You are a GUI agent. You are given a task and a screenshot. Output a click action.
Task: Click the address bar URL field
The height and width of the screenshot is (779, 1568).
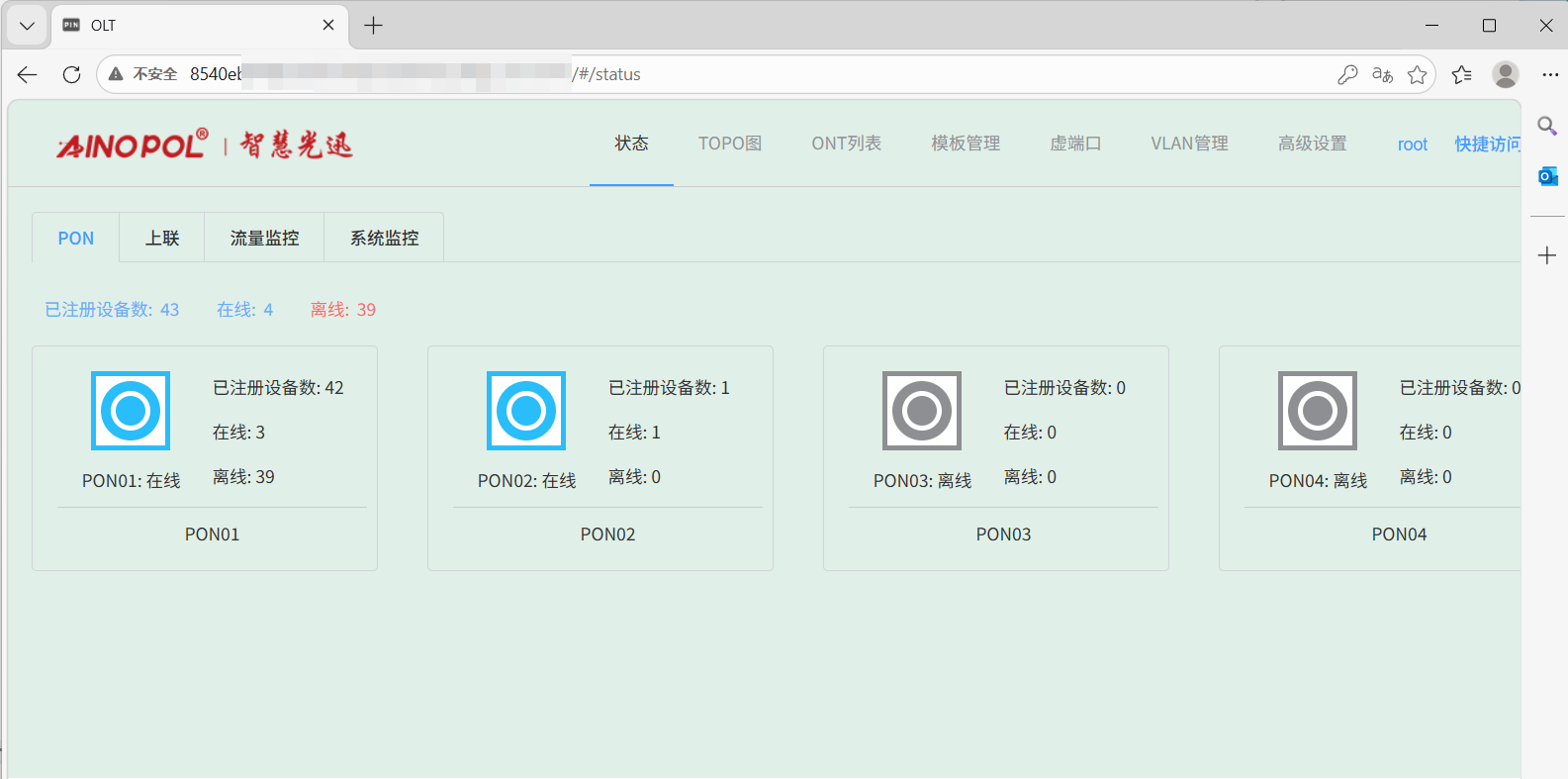pos(791,74)
